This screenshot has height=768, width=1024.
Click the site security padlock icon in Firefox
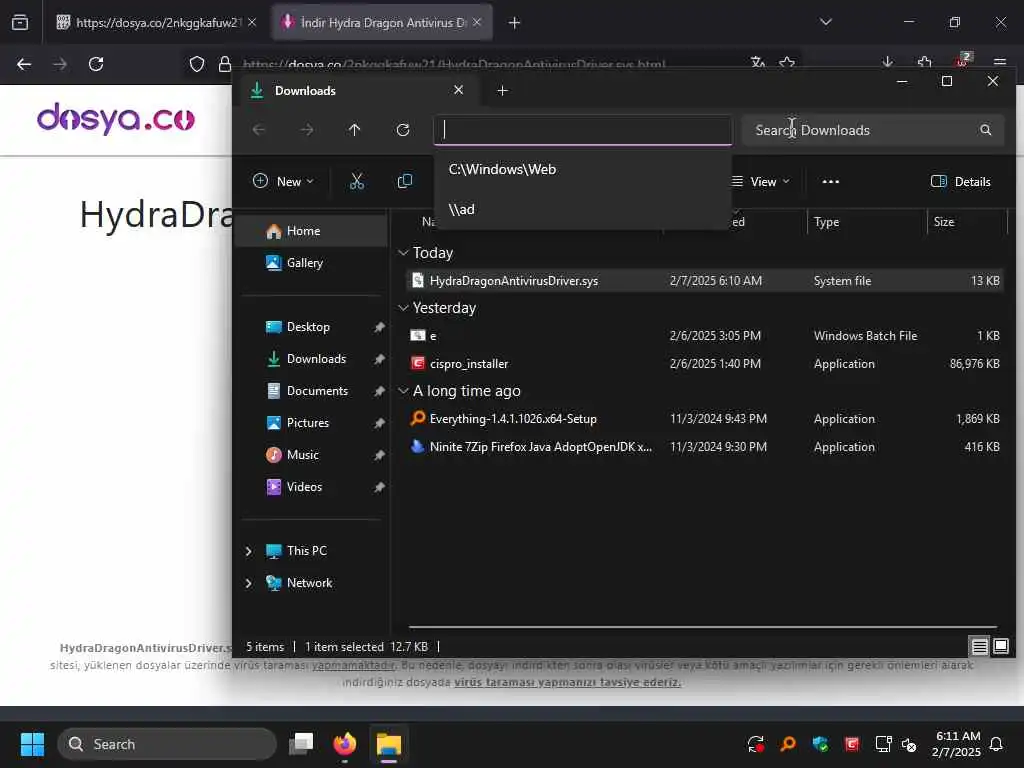pyautogui.click(x=225, y=64)
